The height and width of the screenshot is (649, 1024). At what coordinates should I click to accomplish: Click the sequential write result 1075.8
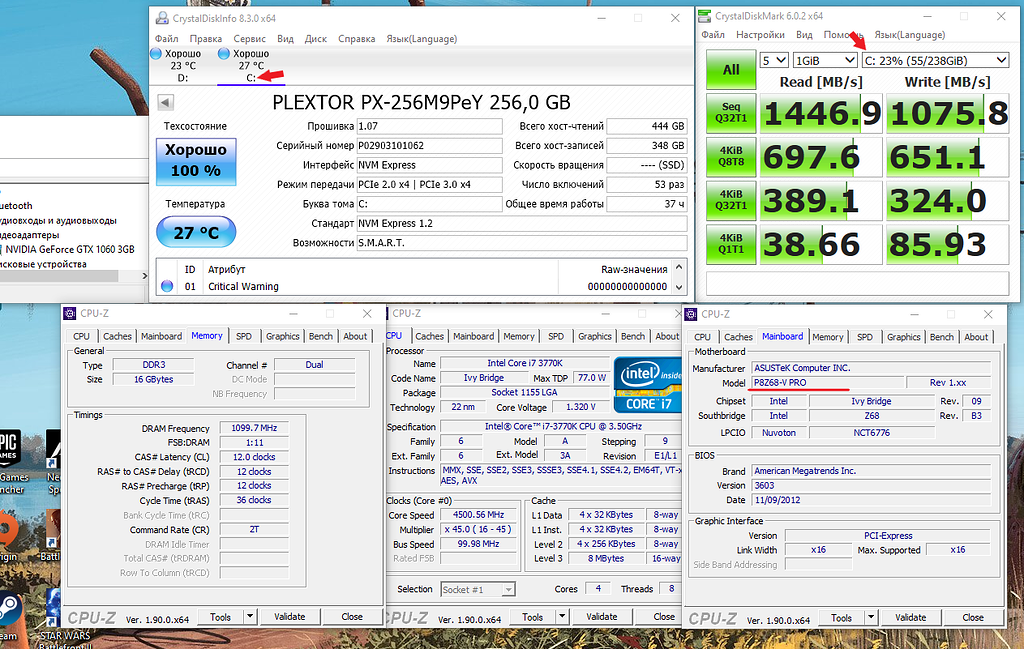948,114
